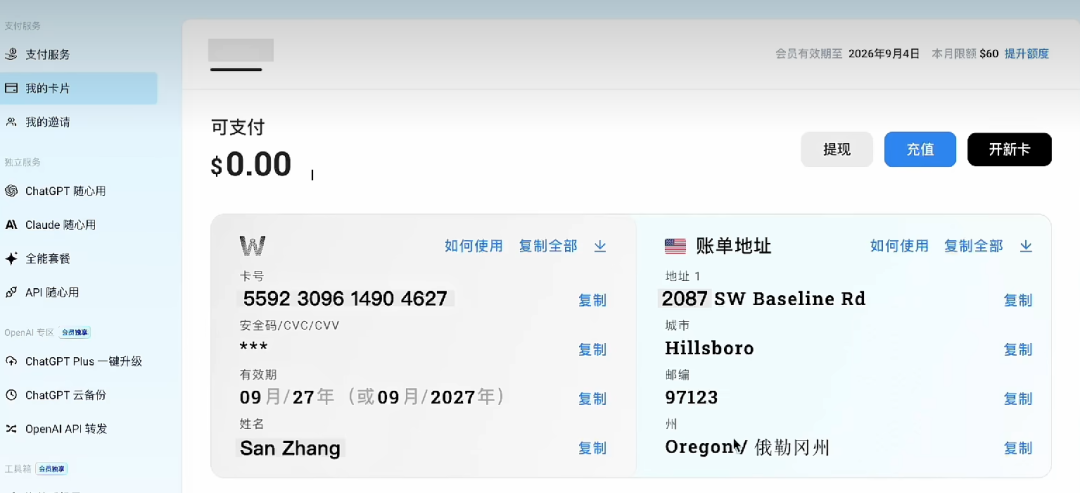Click the card panel download arrow icon

(600, 246)
